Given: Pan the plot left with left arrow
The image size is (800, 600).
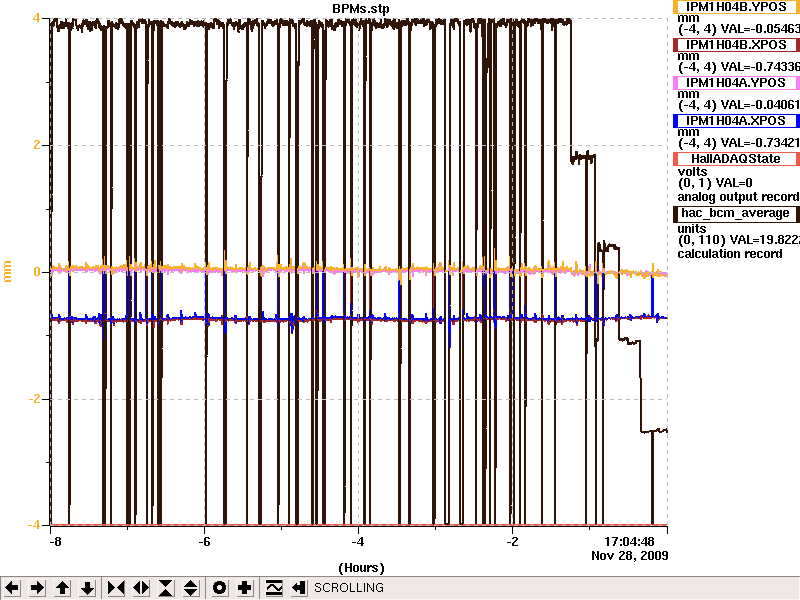Looking at the screenshot, I should tap(12, 588).
